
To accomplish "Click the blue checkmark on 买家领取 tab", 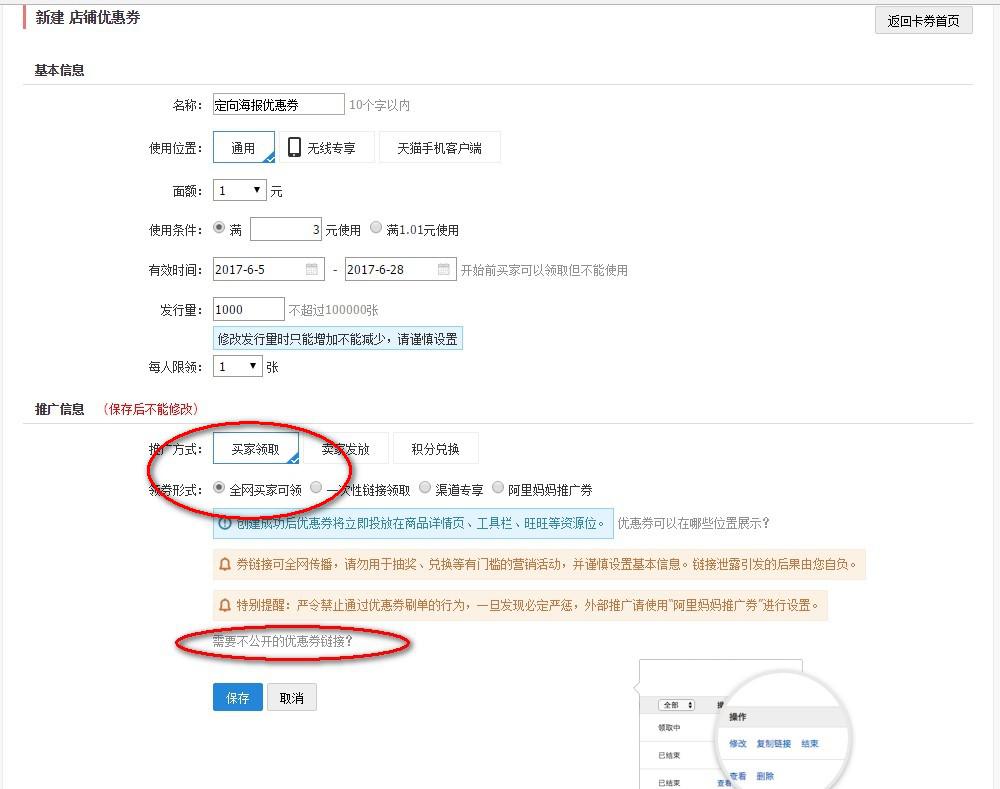I will [x=296, y=457].
